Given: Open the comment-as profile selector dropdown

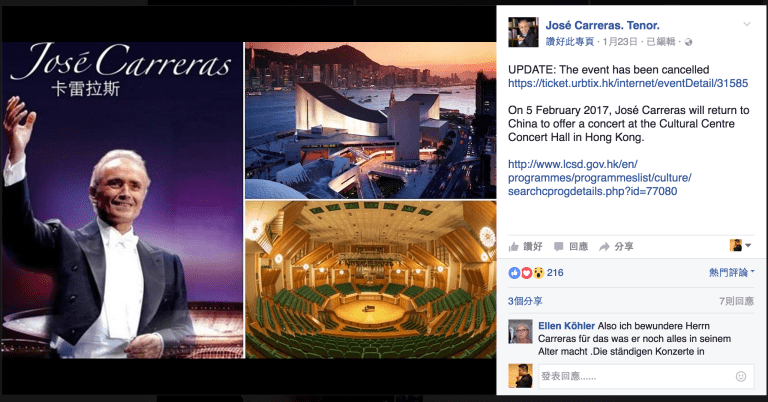Looking at the screenshot, I should pos(740,245).
